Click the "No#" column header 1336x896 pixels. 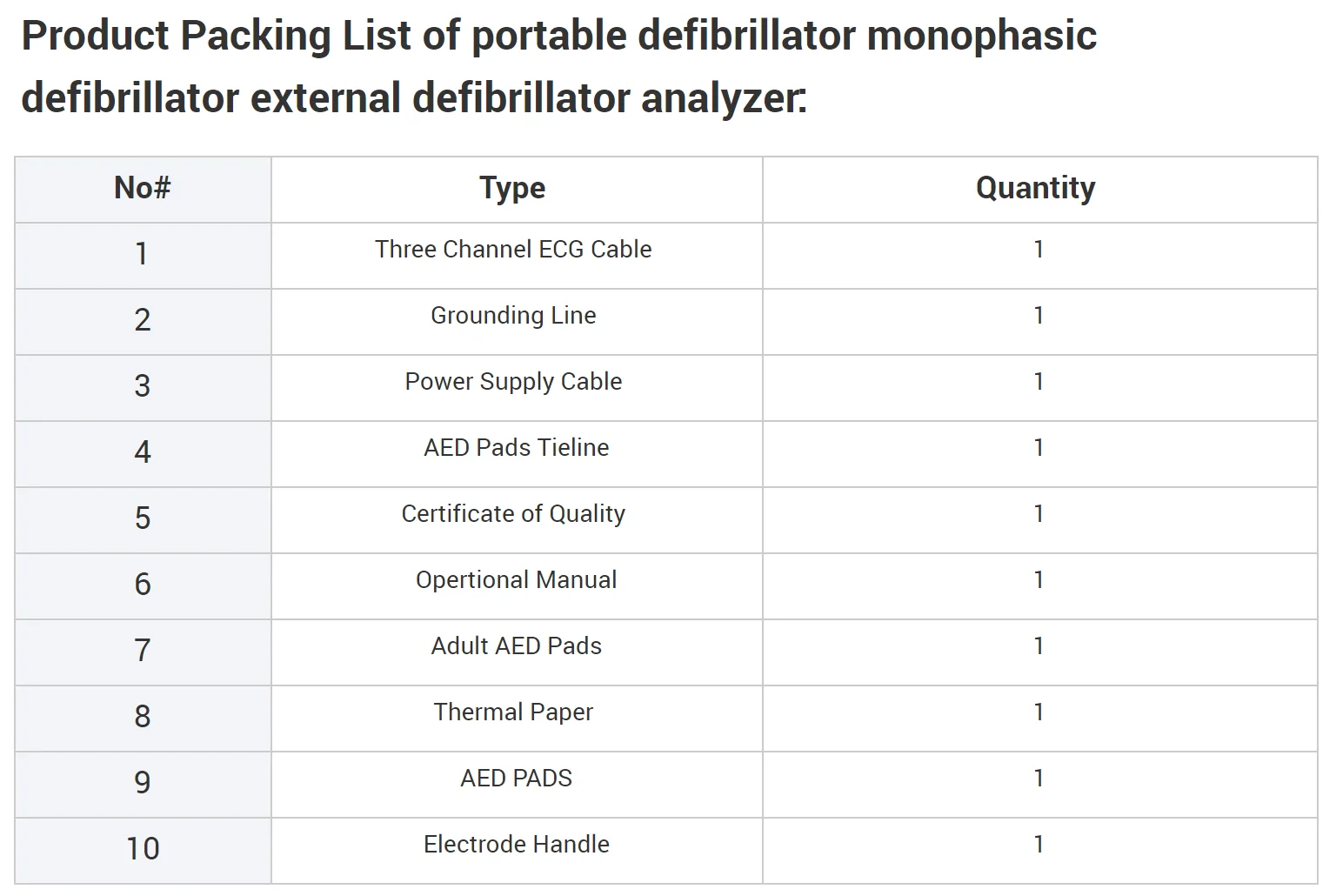[x=143, y=188]
